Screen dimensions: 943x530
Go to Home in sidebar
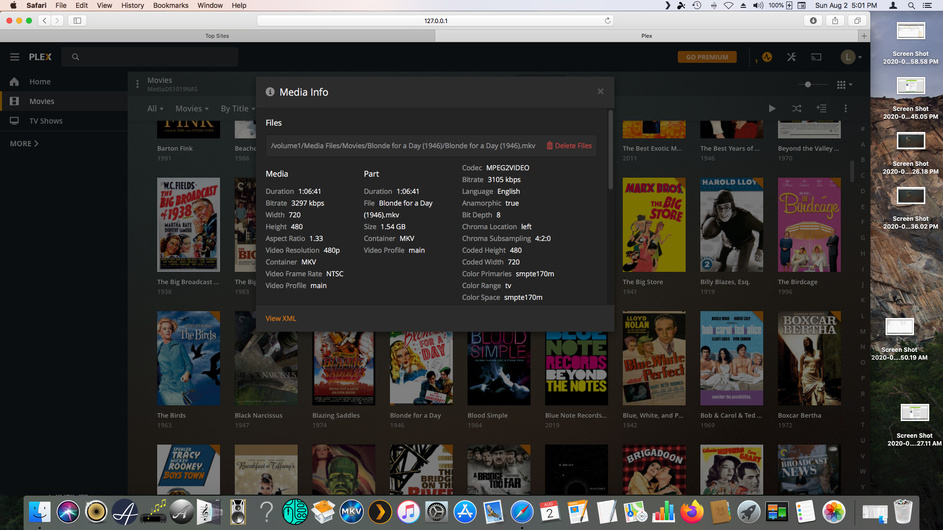tap(40, 82)
